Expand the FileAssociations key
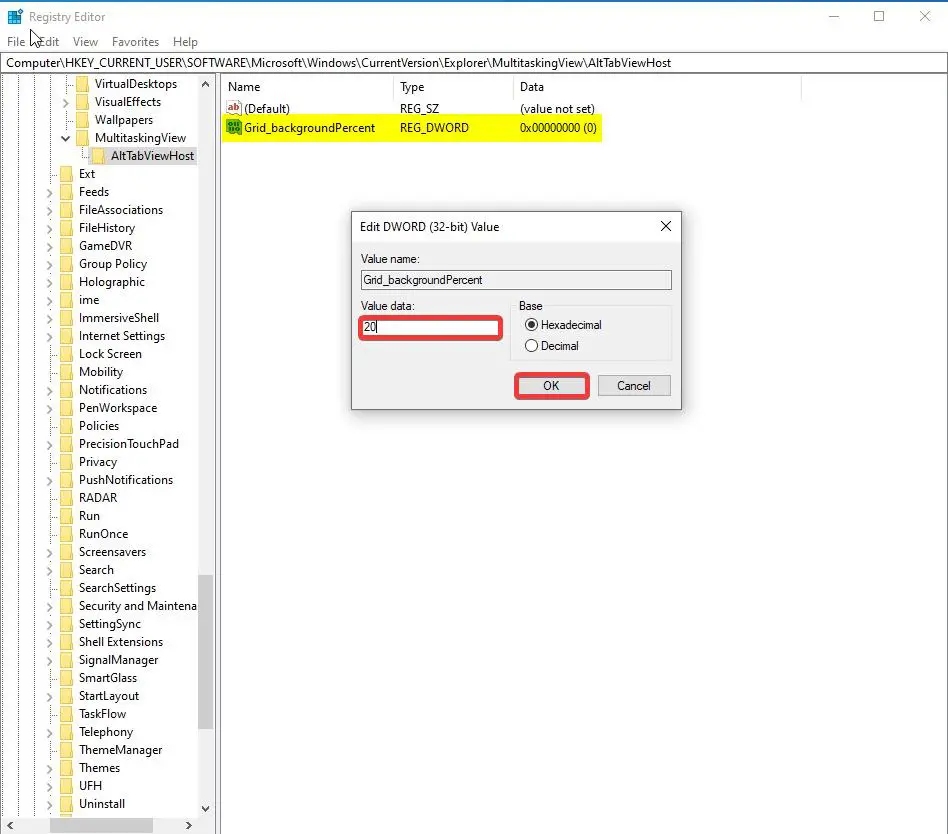 click(50, 211)
